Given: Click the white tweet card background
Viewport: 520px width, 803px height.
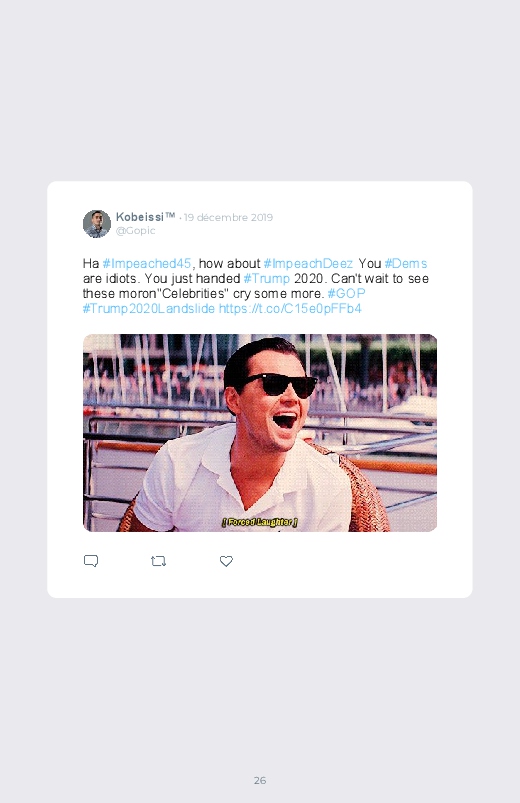Looking at the screenshot, I should [260, 389].
